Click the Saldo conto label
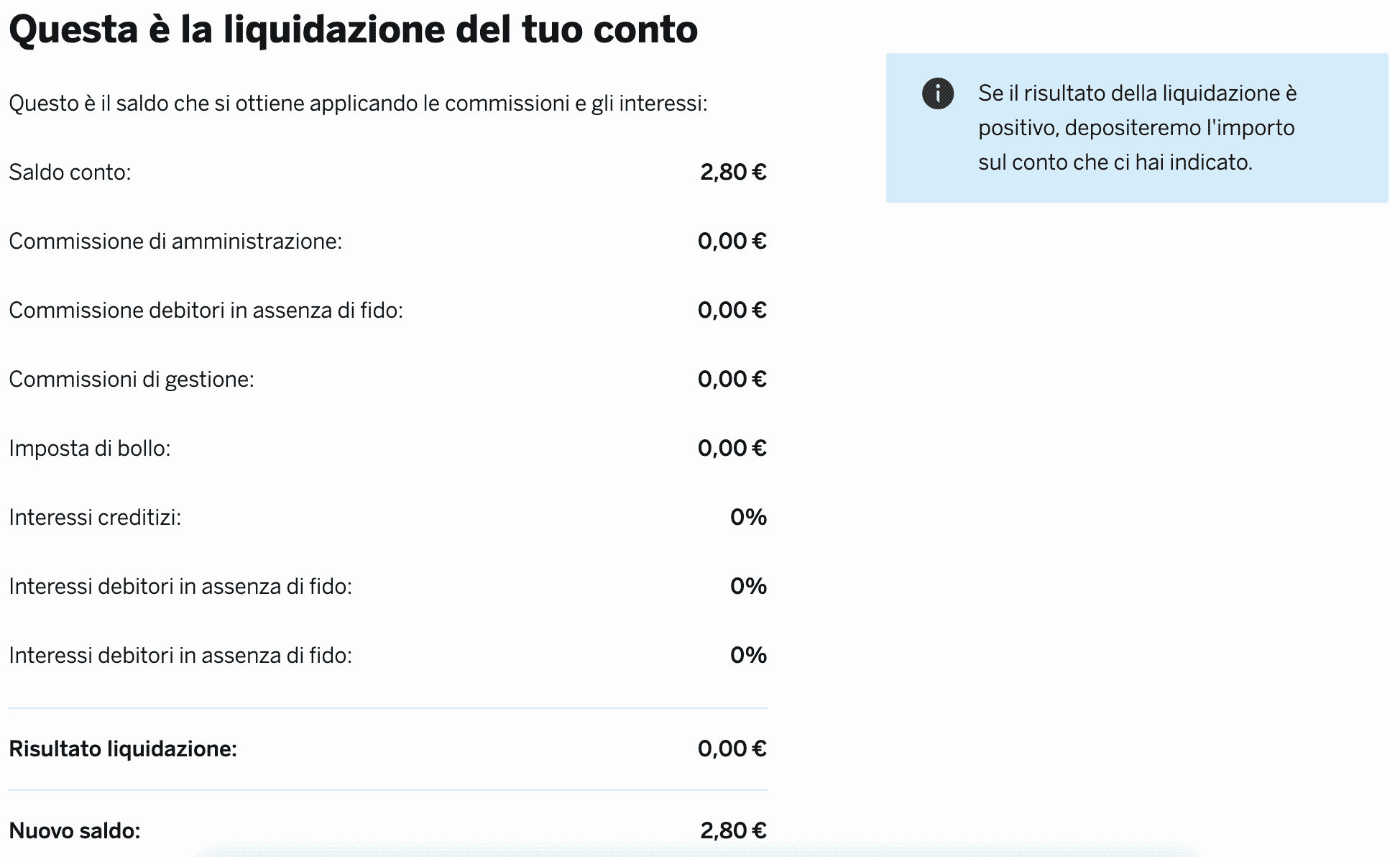 [70, 173]
